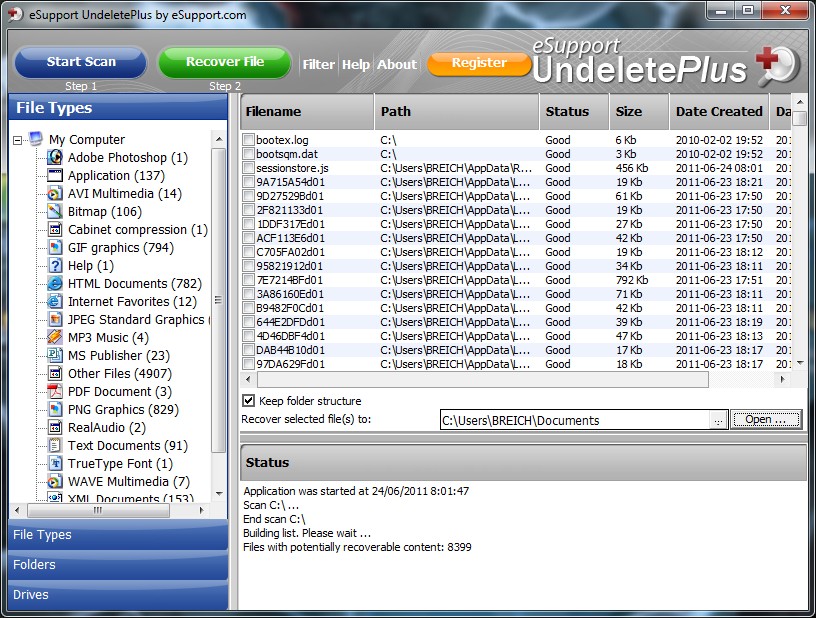
Task: Sort by the Path column header
Action: (456, 111)
